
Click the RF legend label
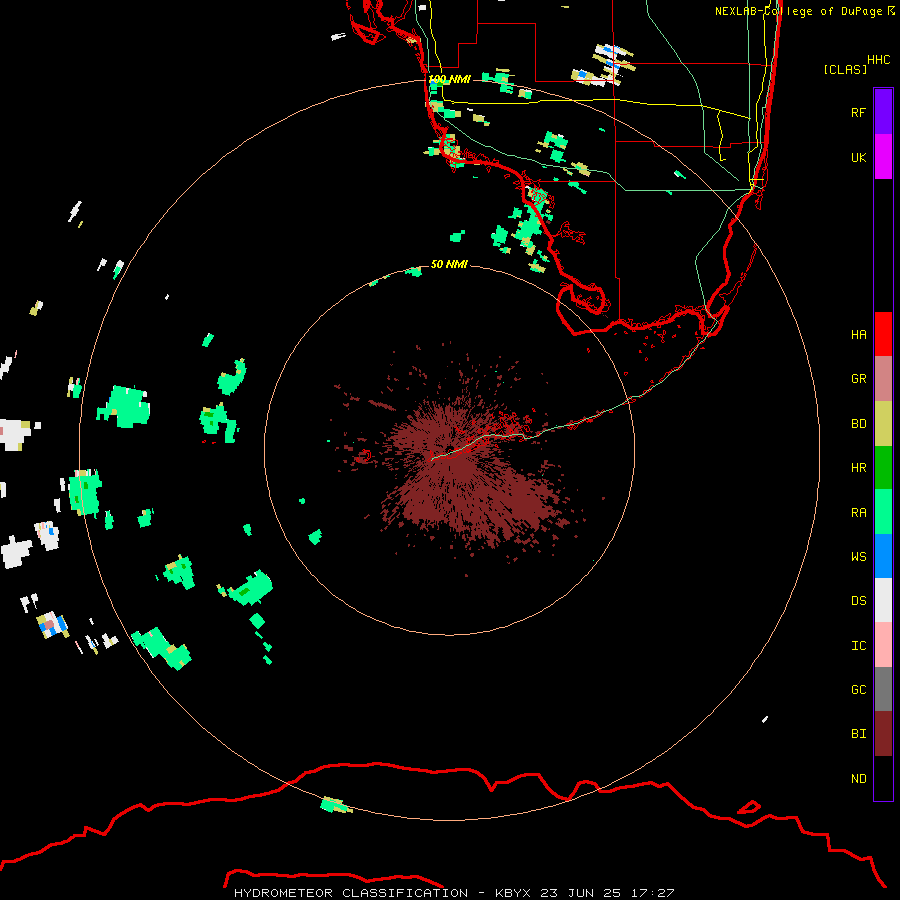(x=858, y=112)
